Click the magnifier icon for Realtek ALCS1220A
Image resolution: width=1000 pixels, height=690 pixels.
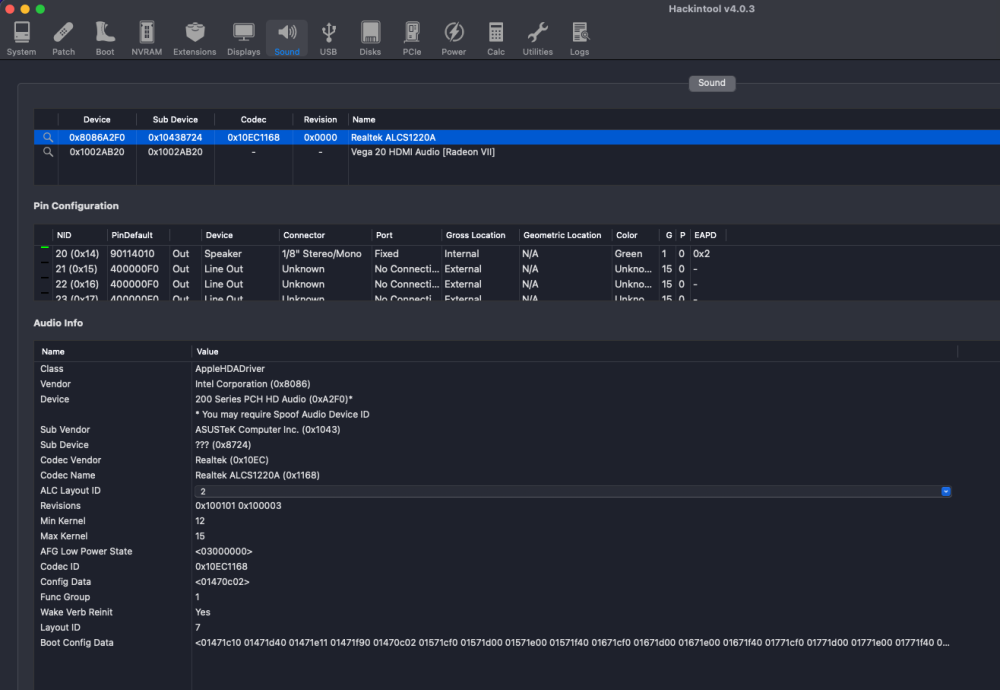[48, 137]
